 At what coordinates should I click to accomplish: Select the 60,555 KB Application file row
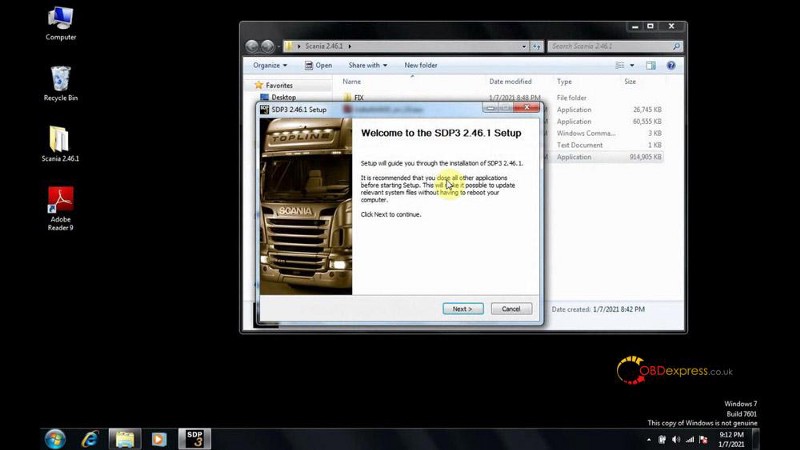[x=604, y=121]
